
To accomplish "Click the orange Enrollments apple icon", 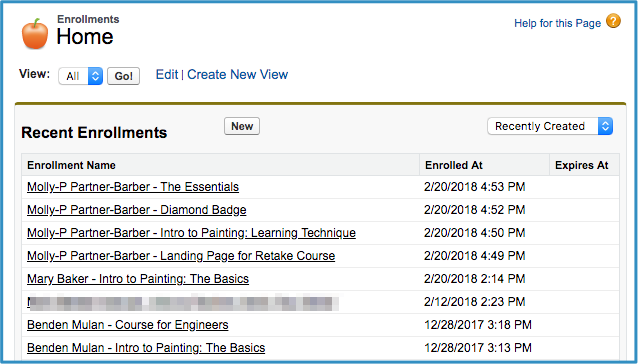I will [35, 34].
